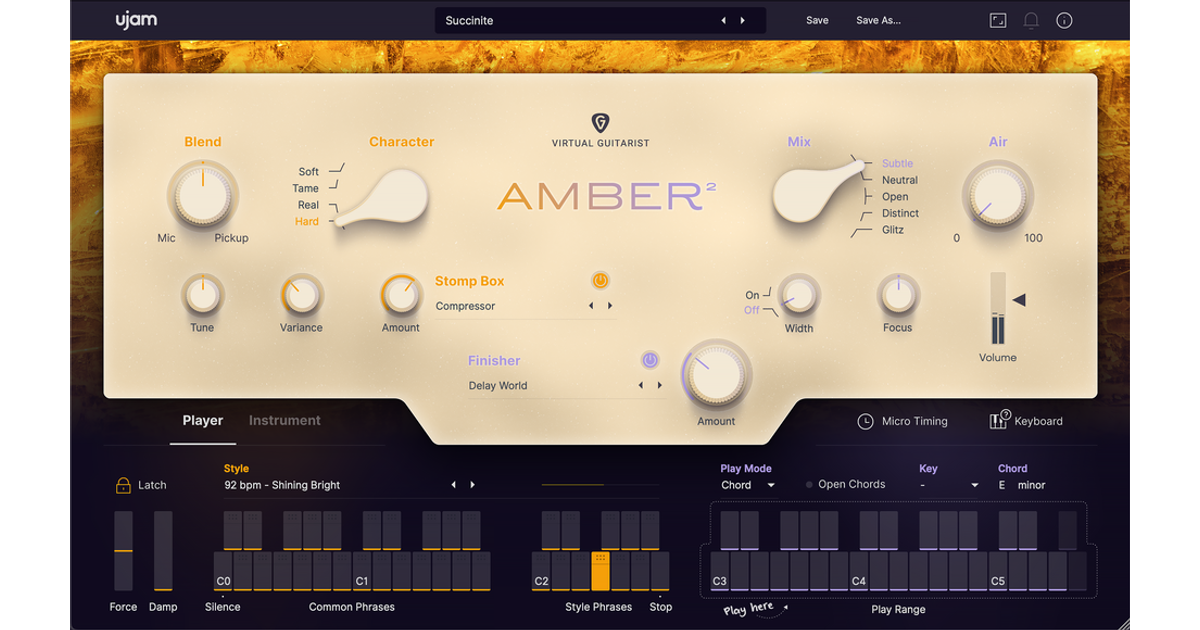Click previous Finisher effect arrow
The width and height of the screenshot is (1200, 630).
(x=640, y=385)
